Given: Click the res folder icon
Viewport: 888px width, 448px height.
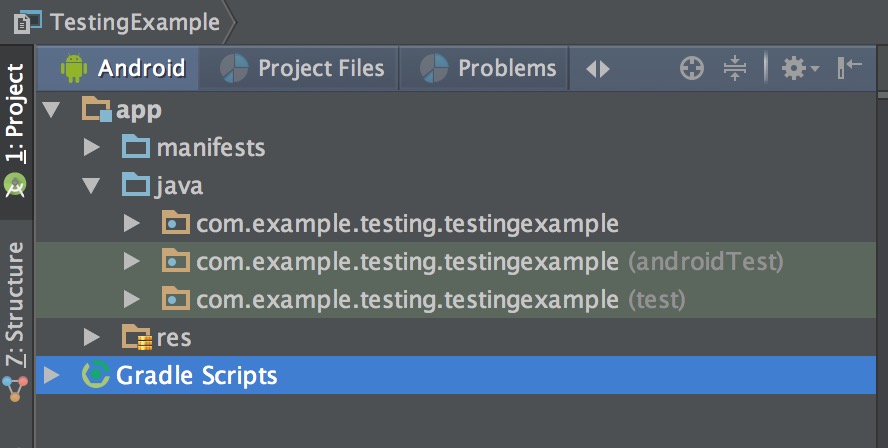Looking at the screenshot, I should [x=136, y=338].
